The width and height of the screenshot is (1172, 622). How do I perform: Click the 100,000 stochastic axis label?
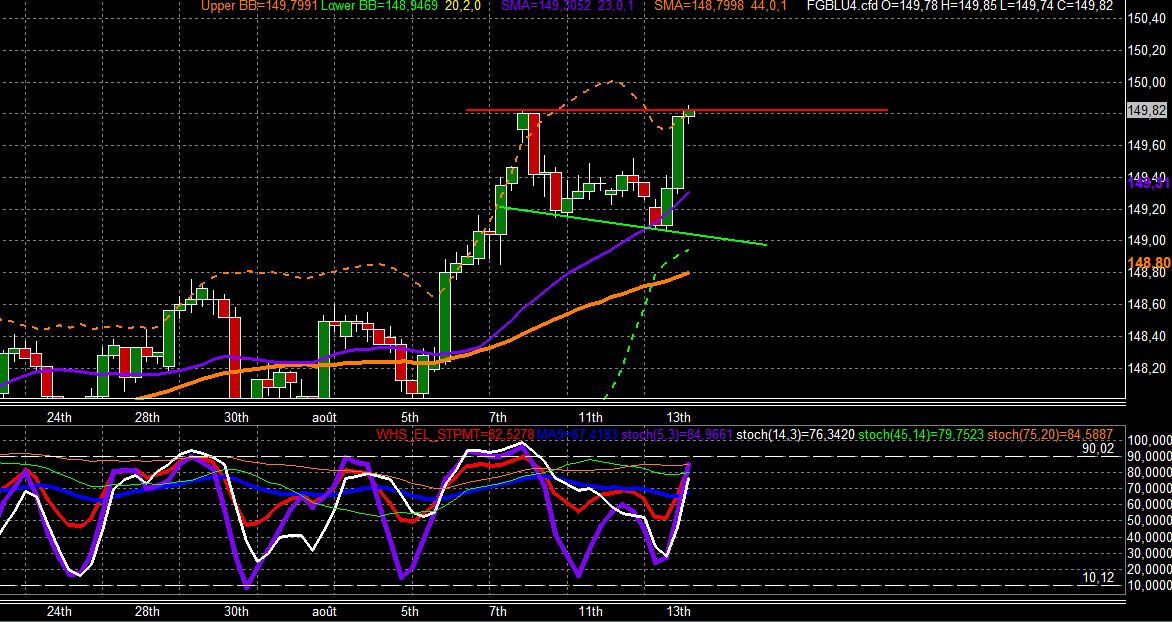(x=1151, y=440)
